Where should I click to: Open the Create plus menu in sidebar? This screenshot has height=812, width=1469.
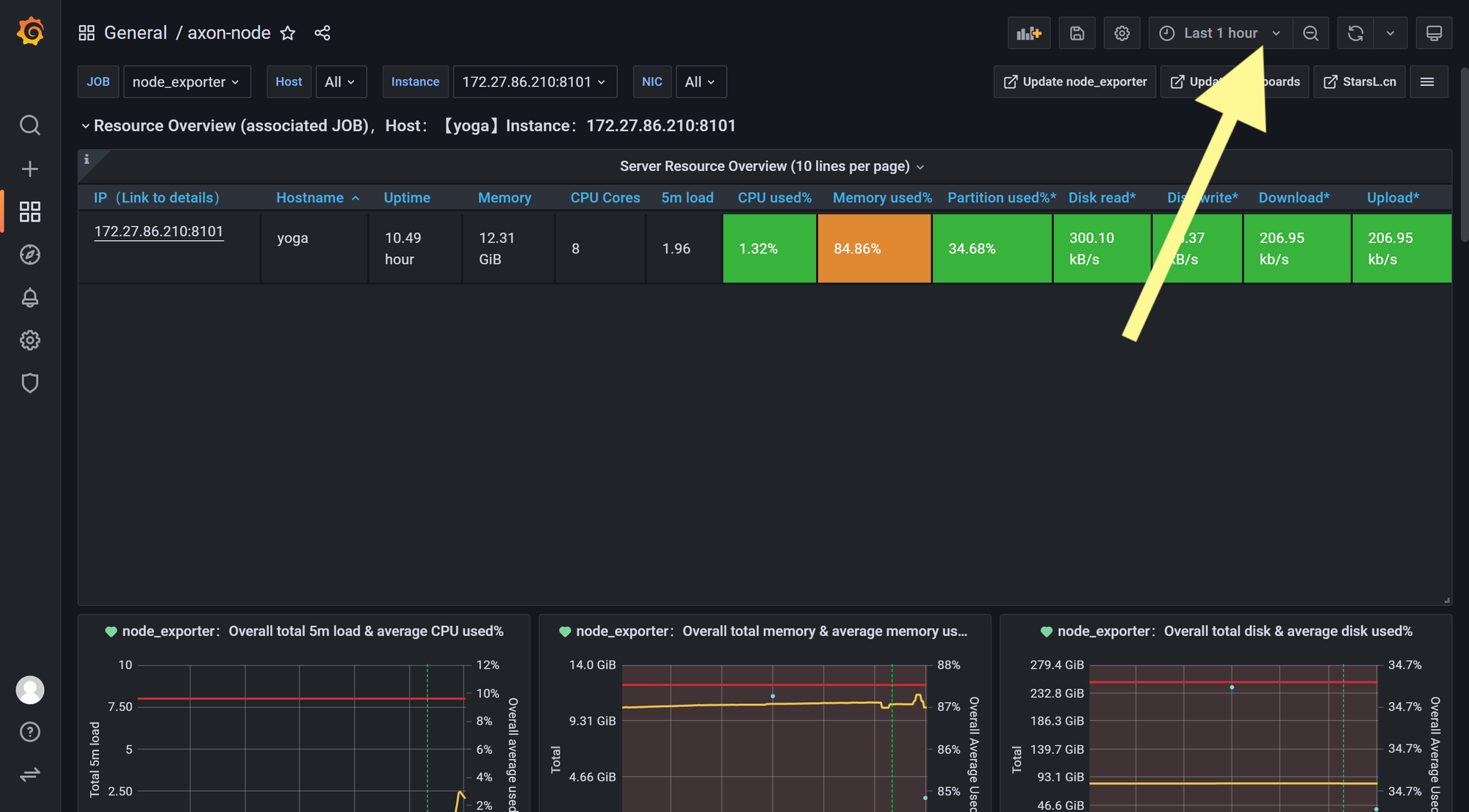pyautogui.click(x=30, y=169)
